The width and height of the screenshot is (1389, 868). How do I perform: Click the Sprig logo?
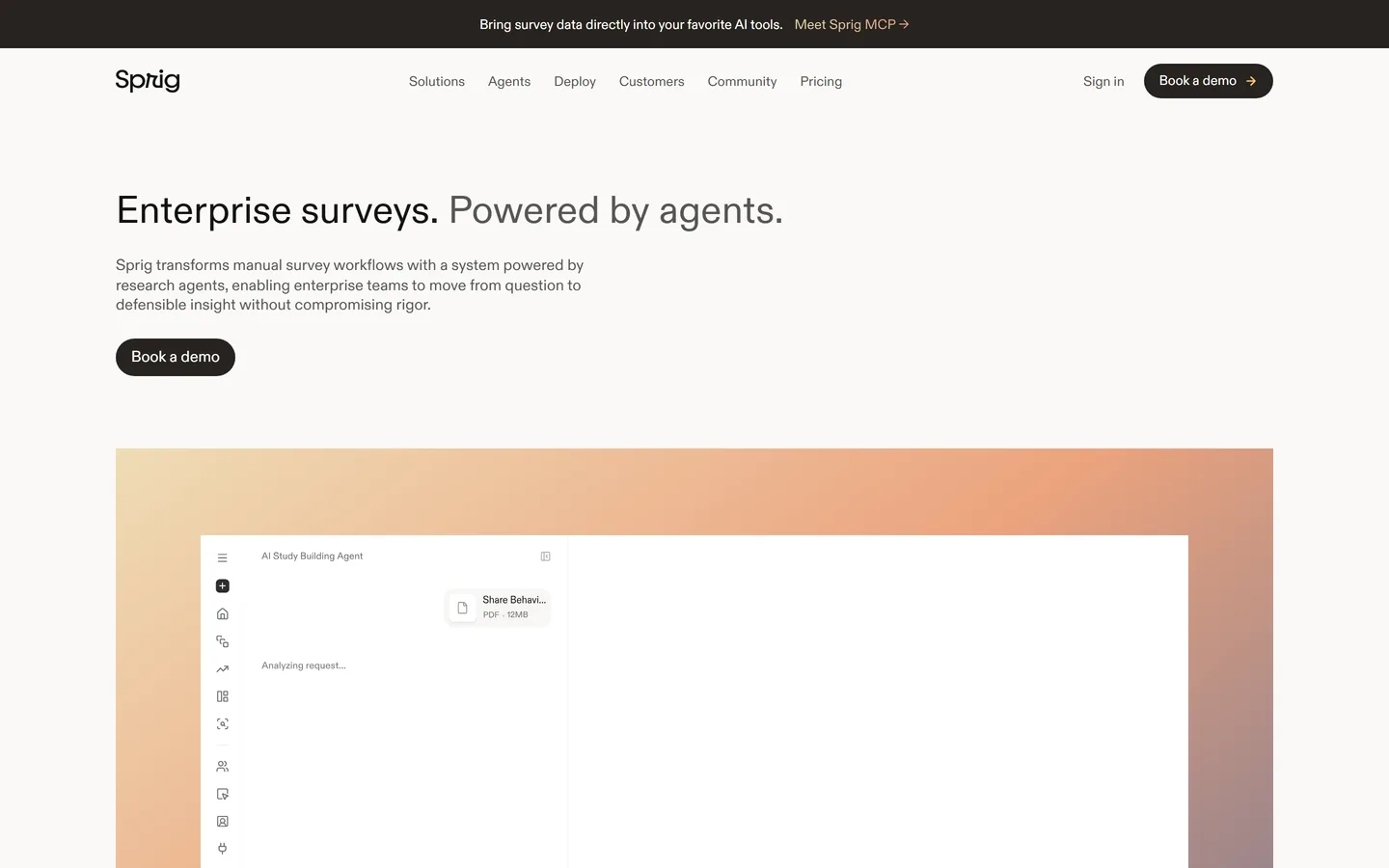pyautogui.click(x=148, y=80)
